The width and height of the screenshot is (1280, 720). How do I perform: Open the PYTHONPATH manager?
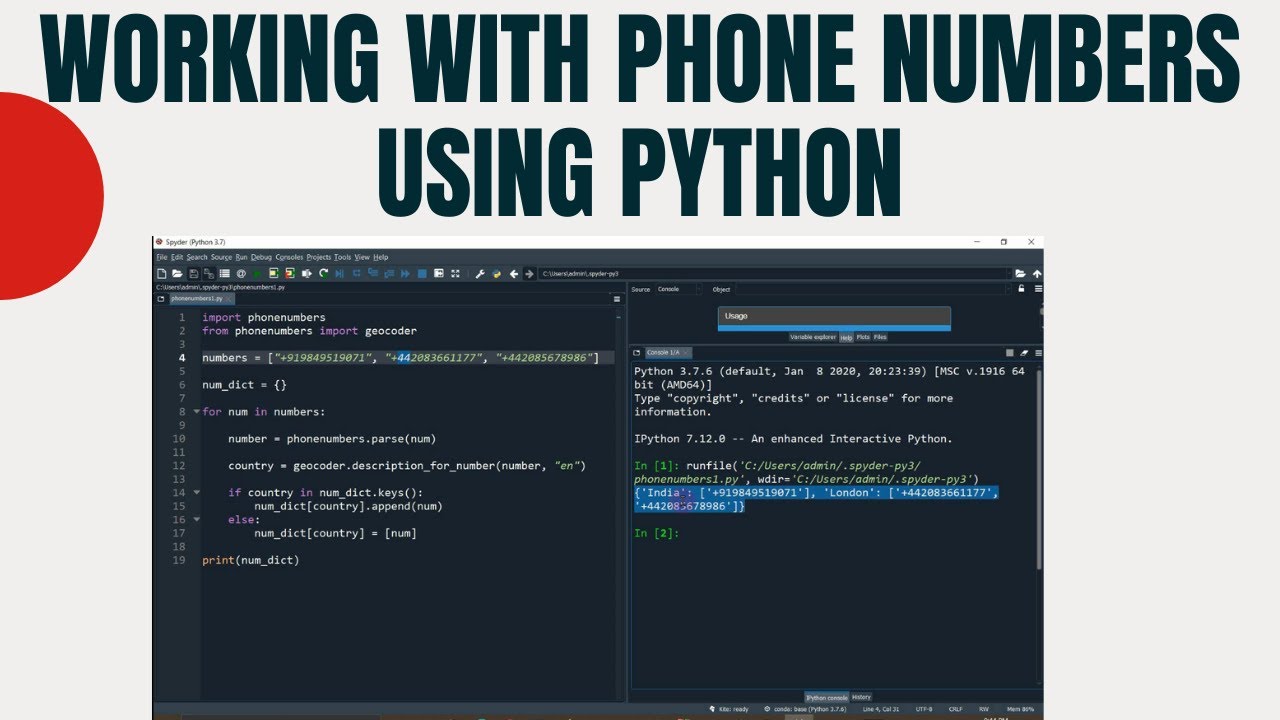pyautogui.click(x=497, y=273)
